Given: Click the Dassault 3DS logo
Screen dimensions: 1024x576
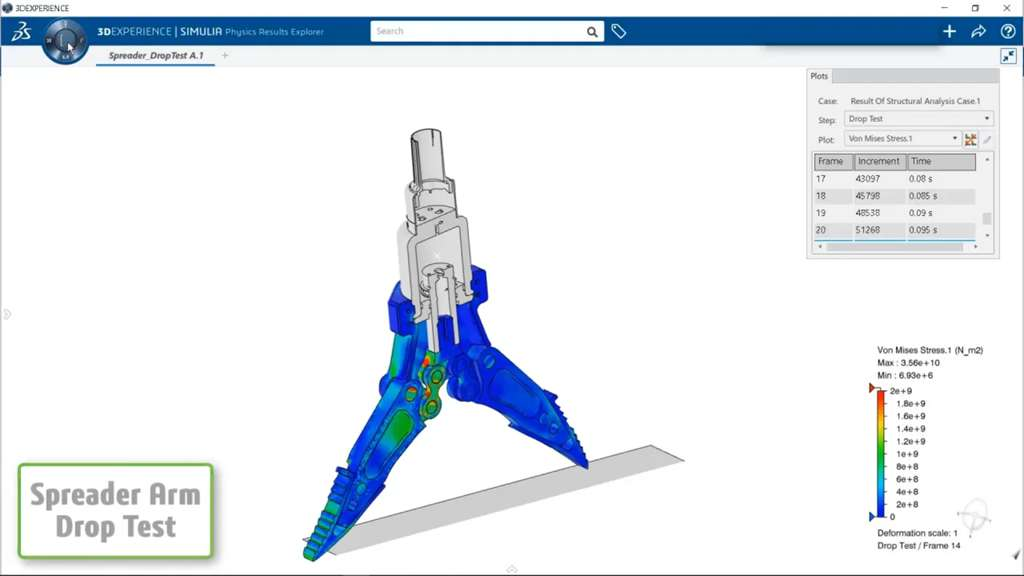Looking at the screenshot, I should [21, 32].
